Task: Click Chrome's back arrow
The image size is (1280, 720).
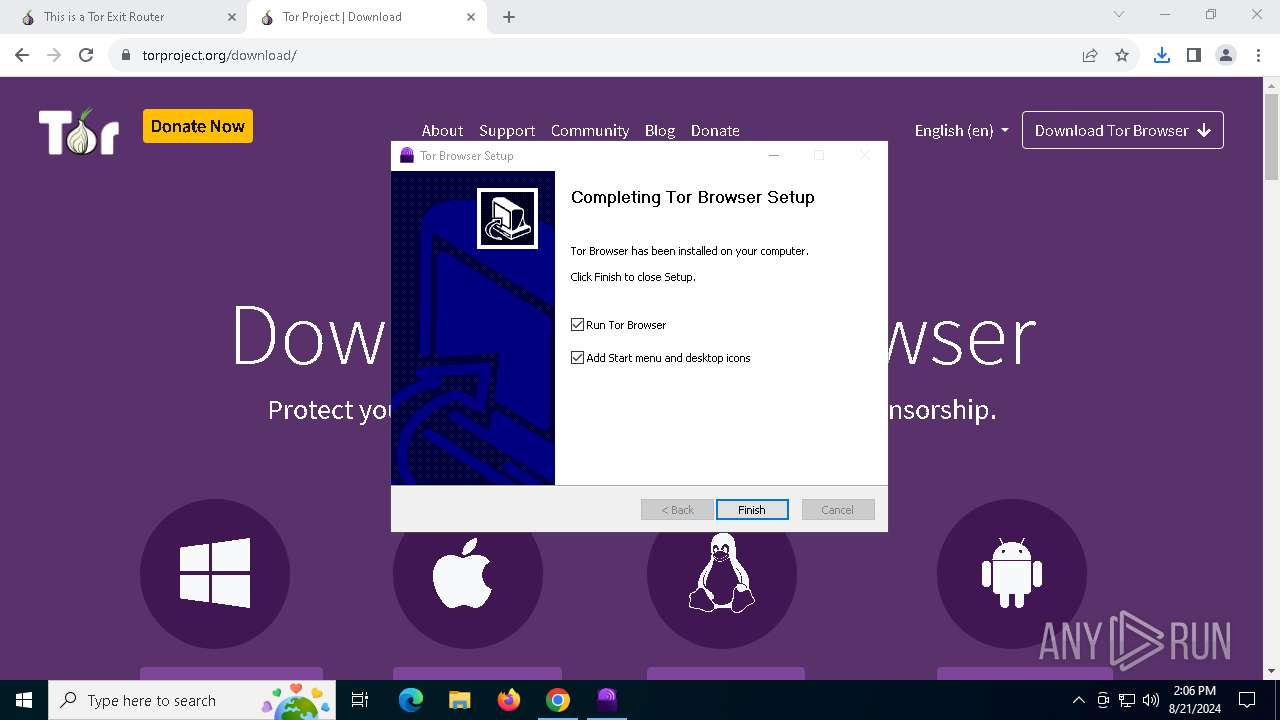Action: pyautogui.click(x=22, y=55)
